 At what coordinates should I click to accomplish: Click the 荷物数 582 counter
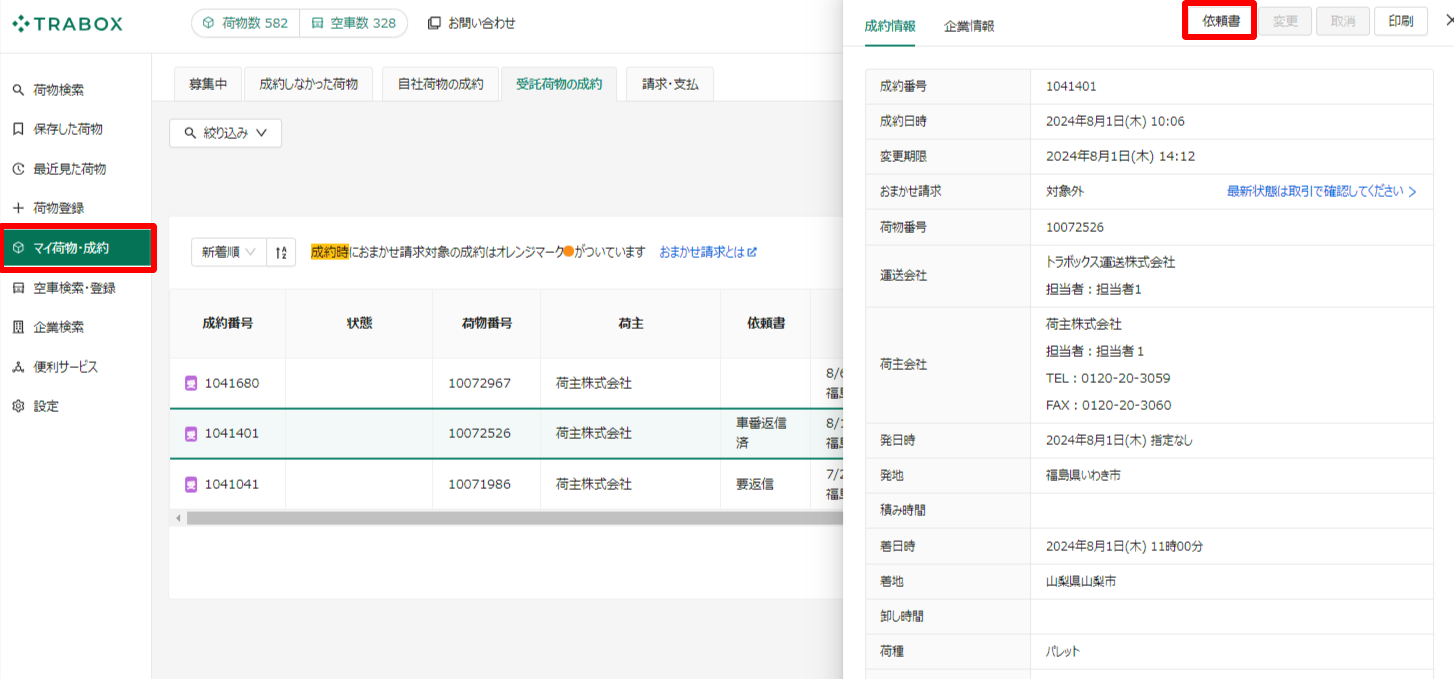point(245,23)
